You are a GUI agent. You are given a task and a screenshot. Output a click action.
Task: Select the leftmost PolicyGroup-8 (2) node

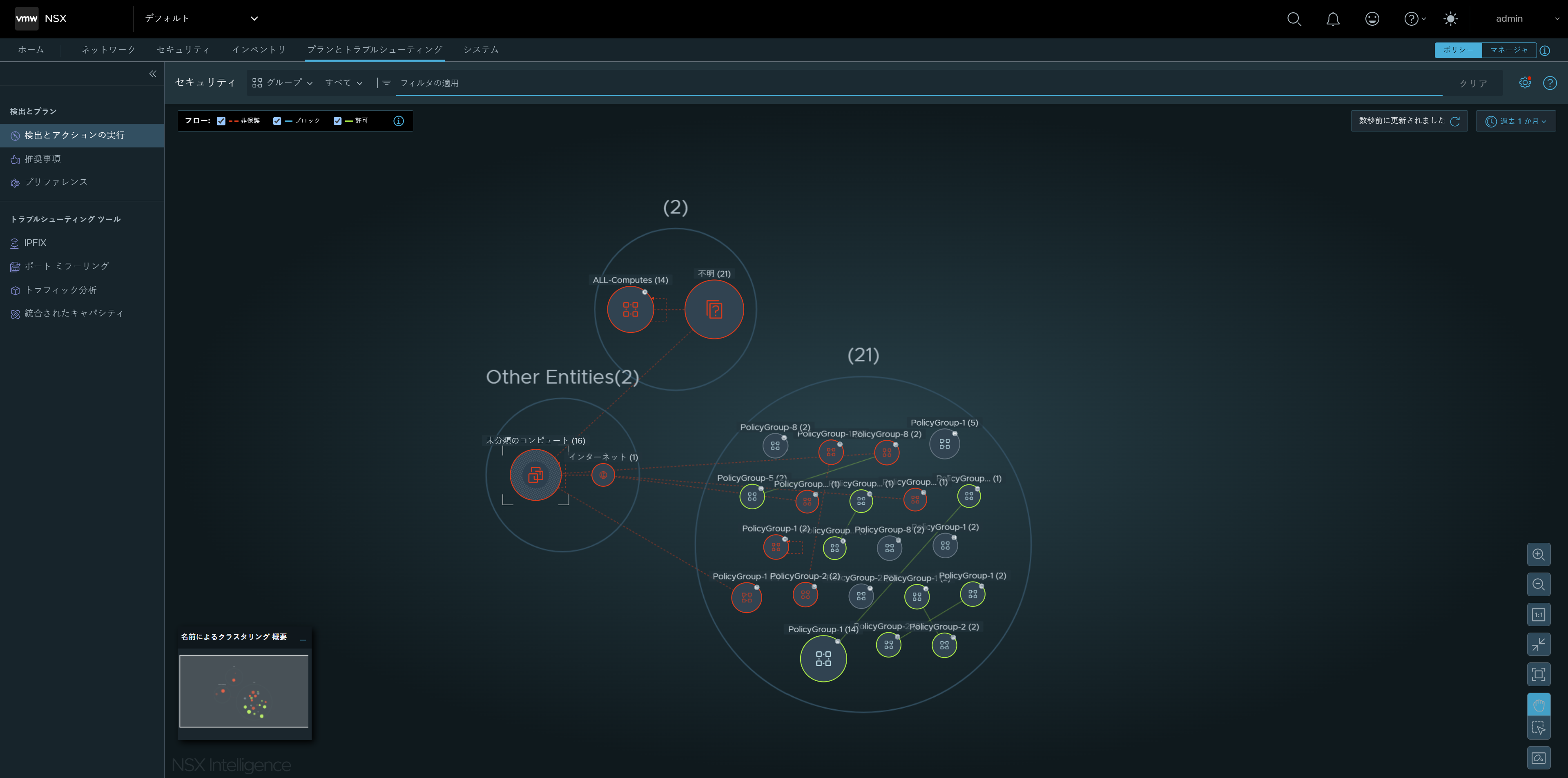click(775, 446)
